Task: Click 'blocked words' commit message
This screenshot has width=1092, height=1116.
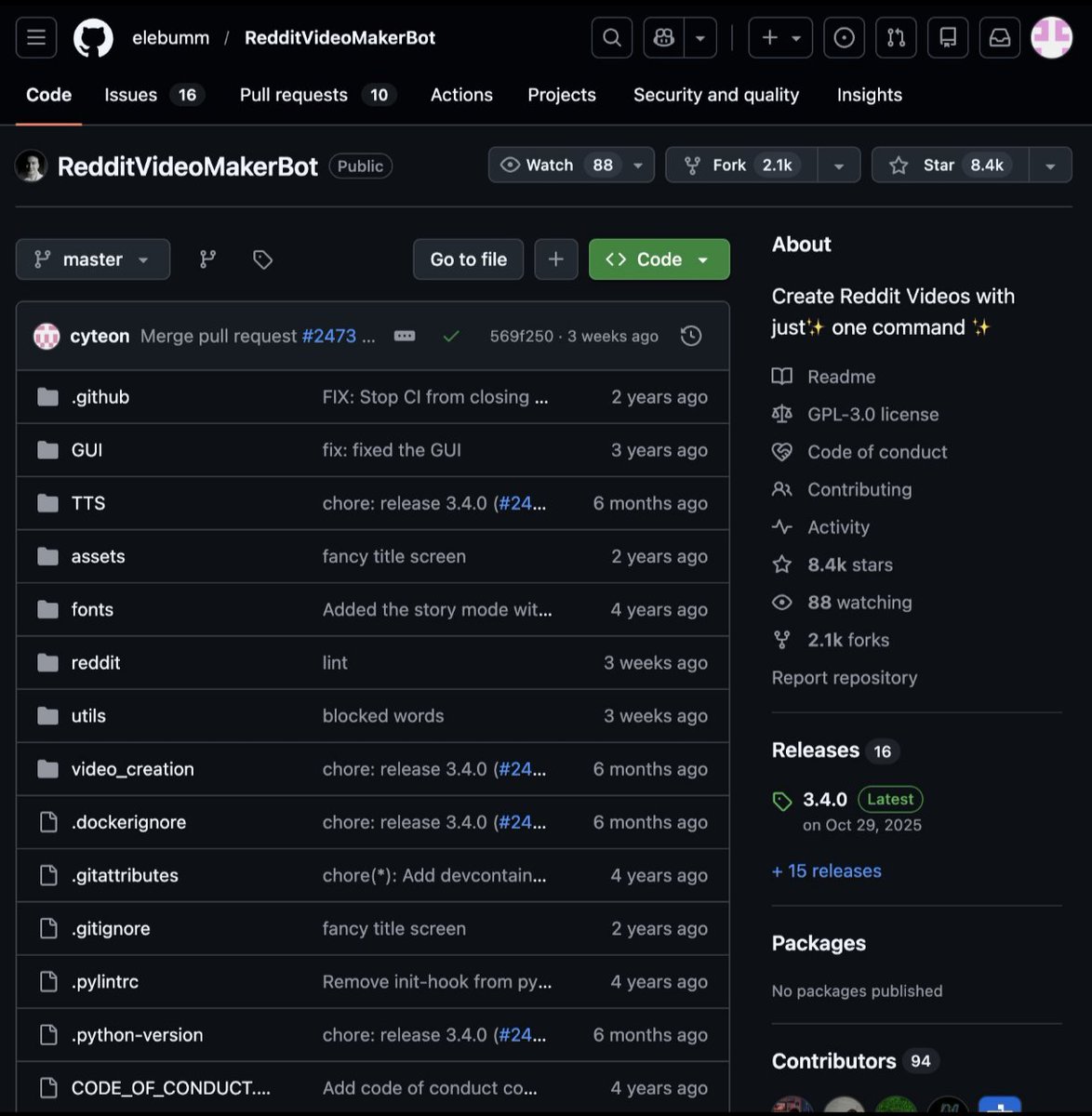Action: click(383, 716)
